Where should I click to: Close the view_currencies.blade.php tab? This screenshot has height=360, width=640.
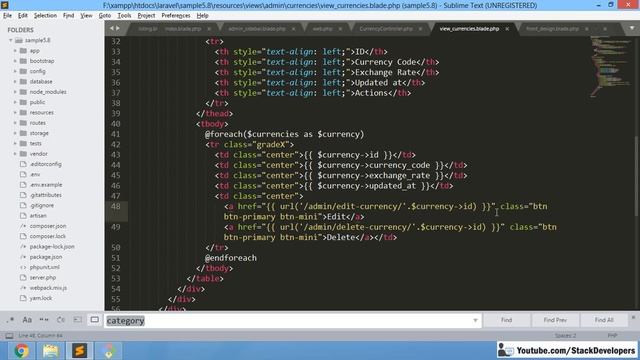507,29
